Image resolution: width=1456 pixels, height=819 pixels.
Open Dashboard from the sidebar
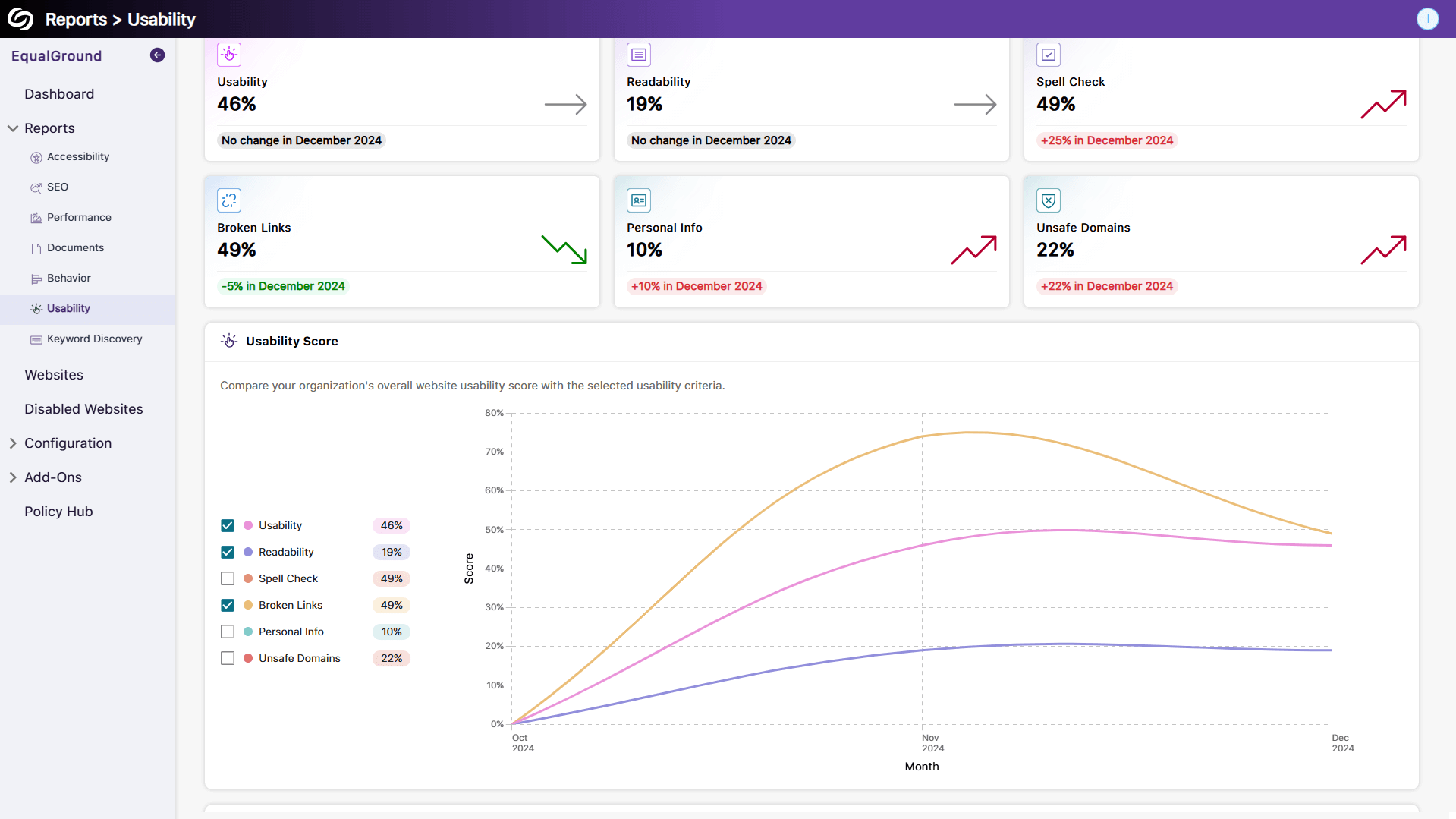click(59, 94)
